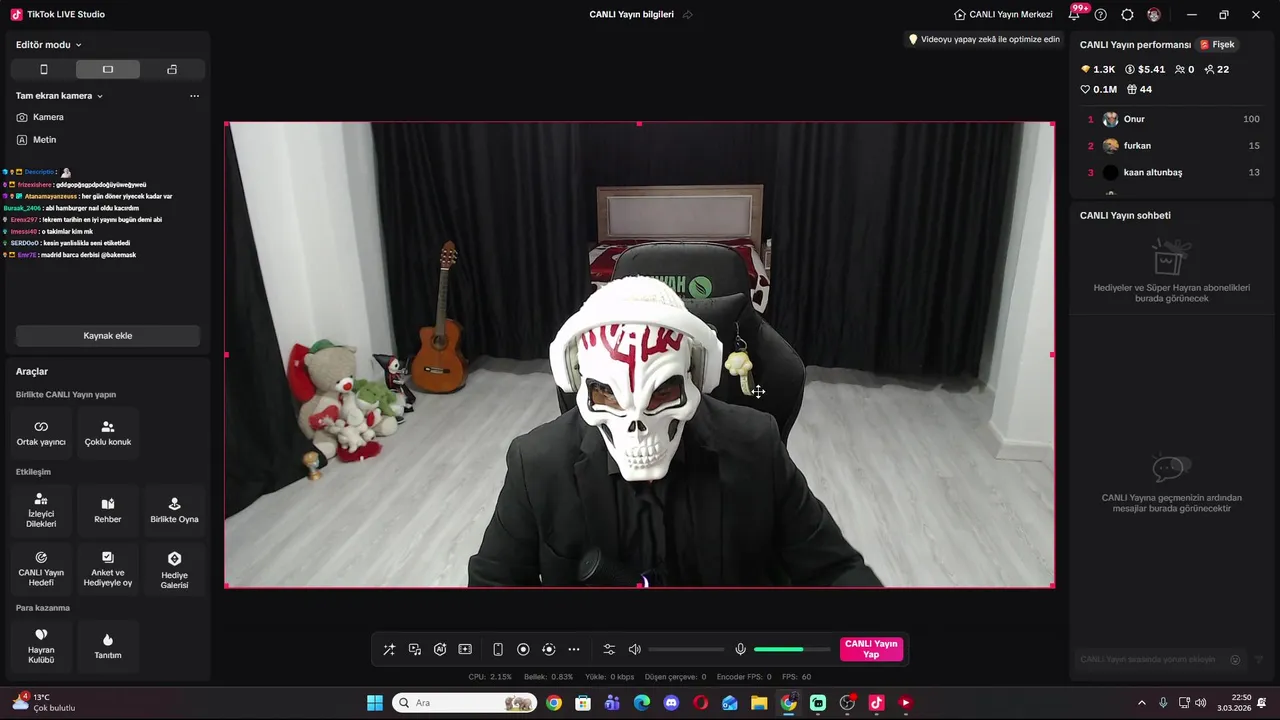Click the Kaynak ekle button
Screen dimensions: 1280x720
(x=108, y=336)
